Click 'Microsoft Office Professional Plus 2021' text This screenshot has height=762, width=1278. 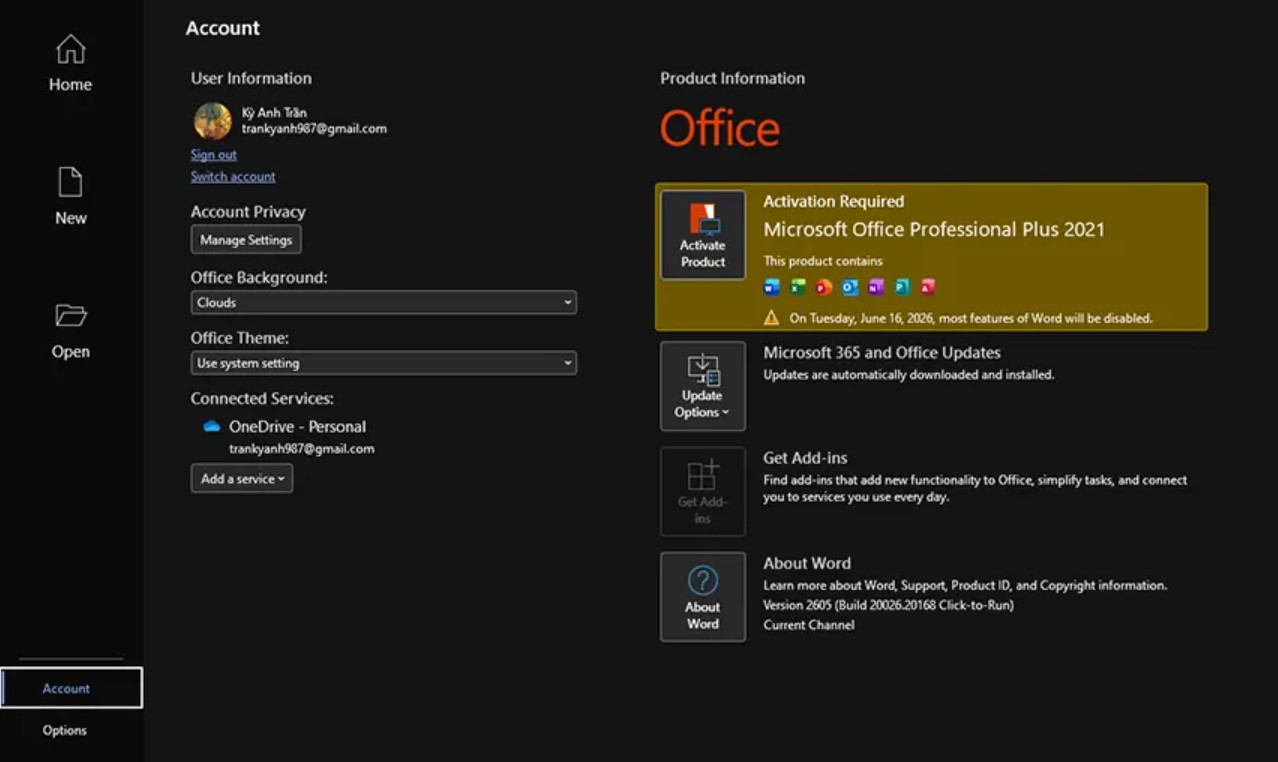[x=934, y=229]
